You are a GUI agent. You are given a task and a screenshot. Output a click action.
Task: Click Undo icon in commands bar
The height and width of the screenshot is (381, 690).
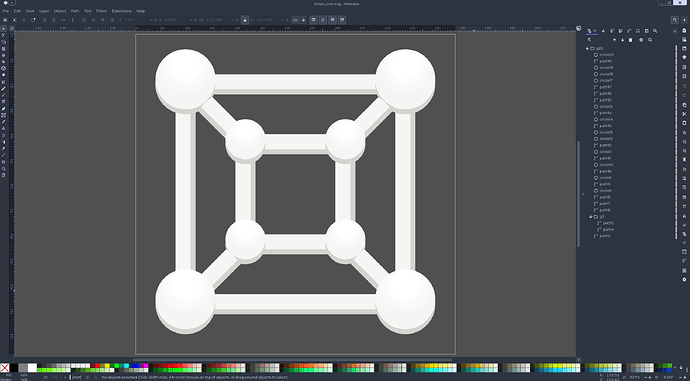[x=684, y=86]
